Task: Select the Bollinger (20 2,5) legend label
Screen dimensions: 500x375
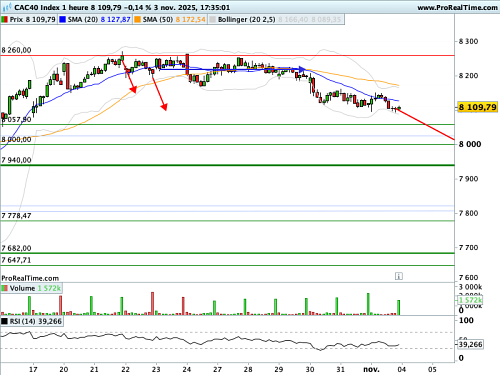Action: point(247,20)
